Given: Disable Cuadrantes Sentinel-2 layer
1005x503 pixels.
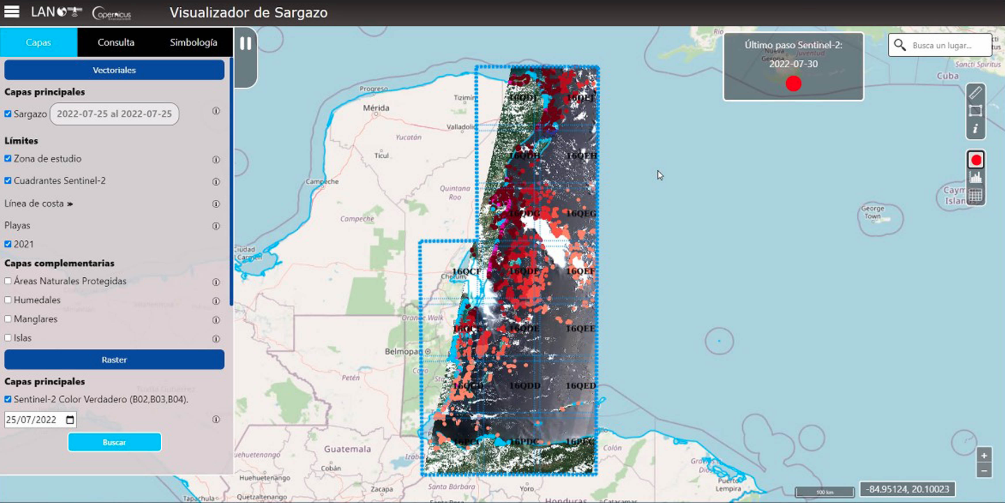Looking at the screenshot, I should click(8, 181).
